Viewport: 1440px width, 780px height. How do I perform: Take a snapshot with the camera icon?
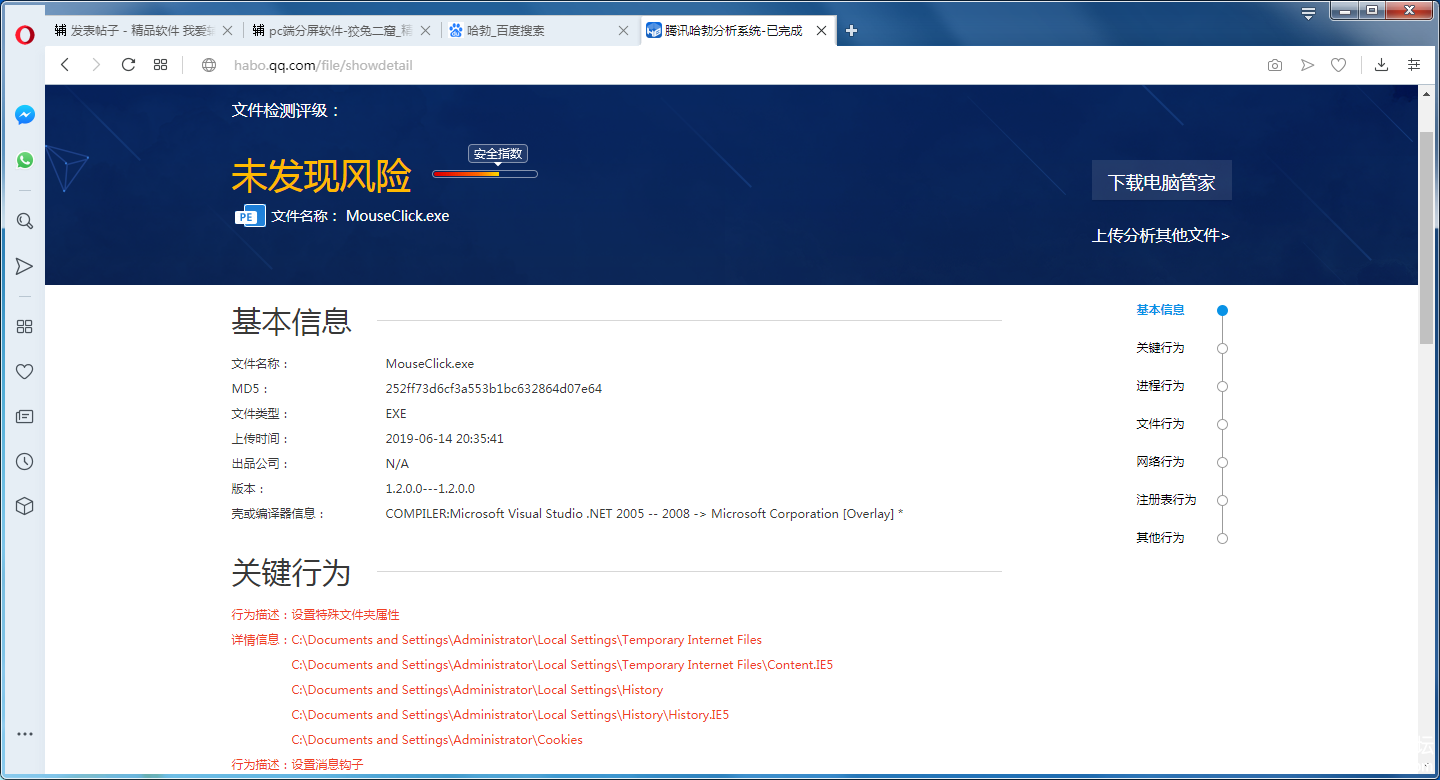pyautogui.click(x=1275, y=65)
